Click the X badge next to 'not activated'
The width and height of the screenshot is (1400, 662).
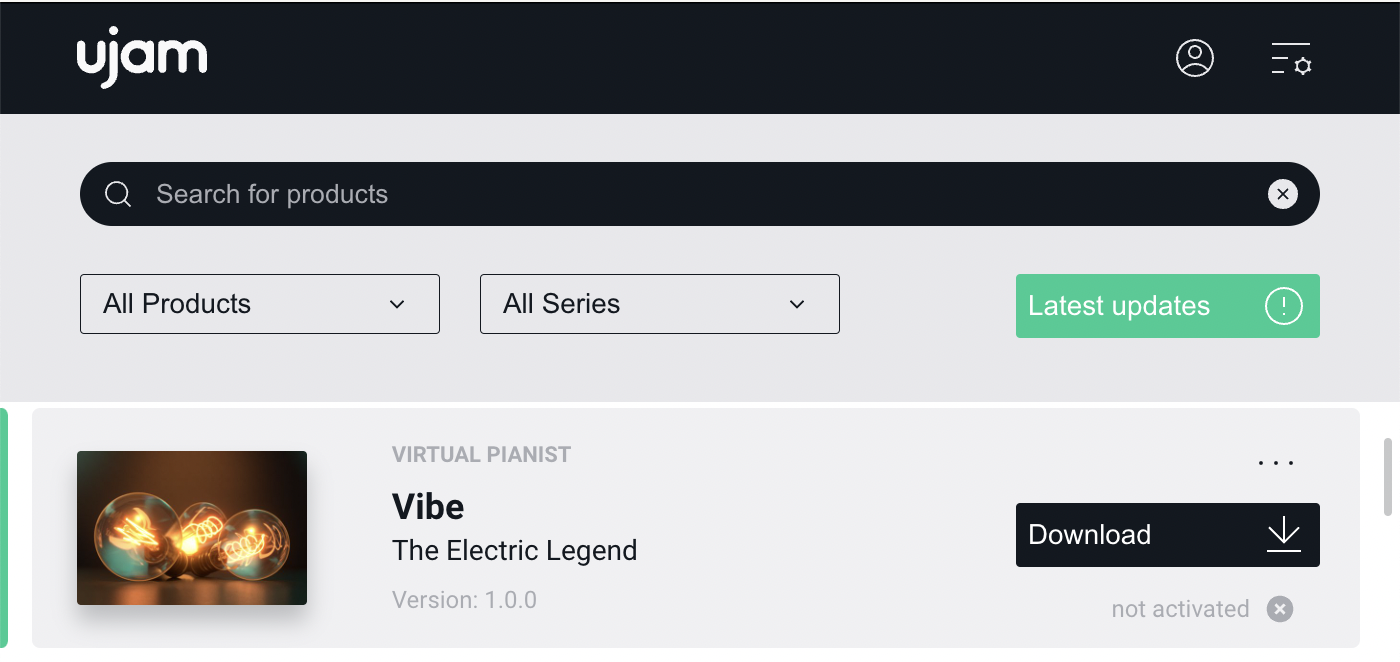1279,609
